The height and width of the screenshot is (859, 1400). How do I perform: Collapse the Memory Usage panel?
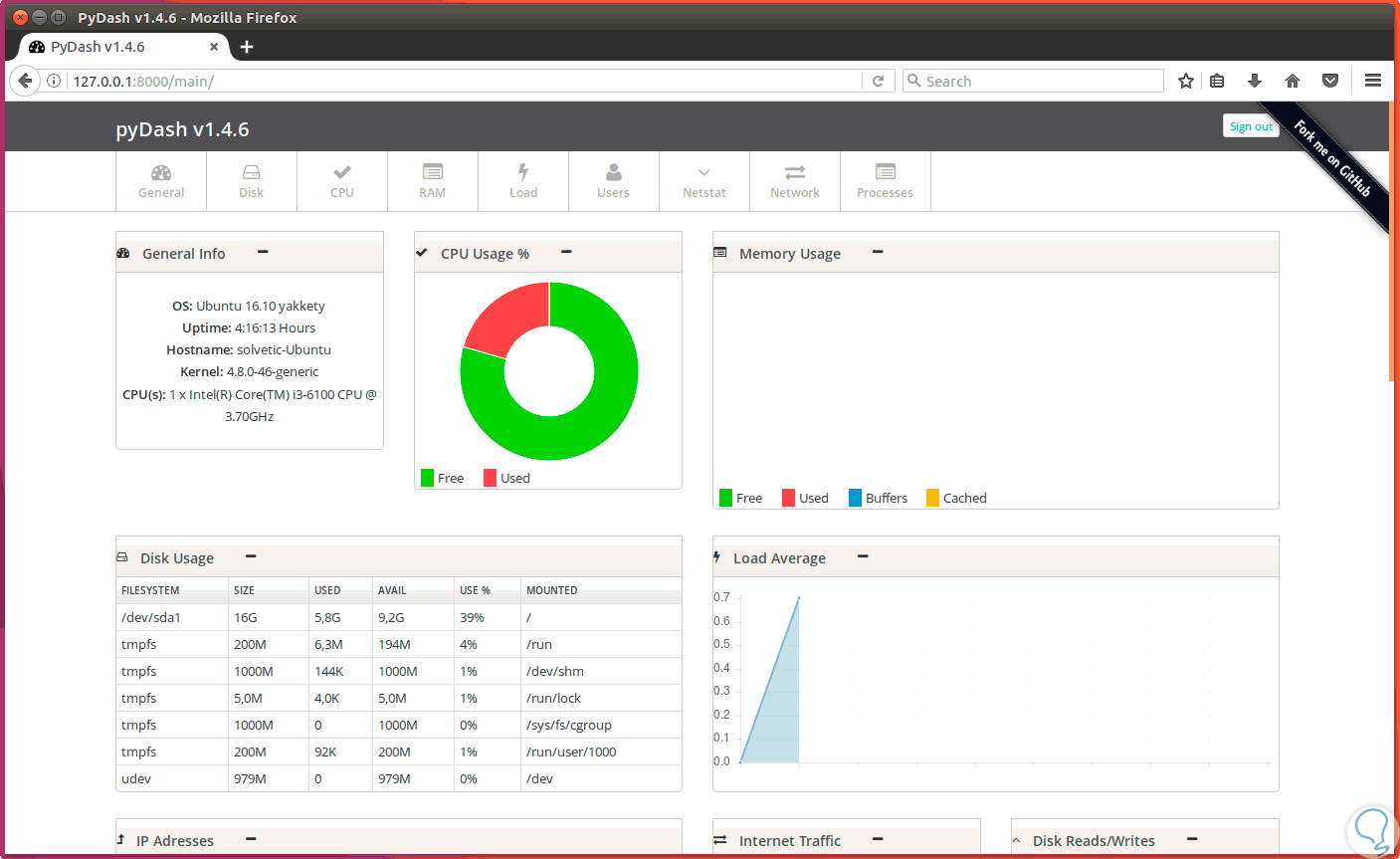click(877, 252)
